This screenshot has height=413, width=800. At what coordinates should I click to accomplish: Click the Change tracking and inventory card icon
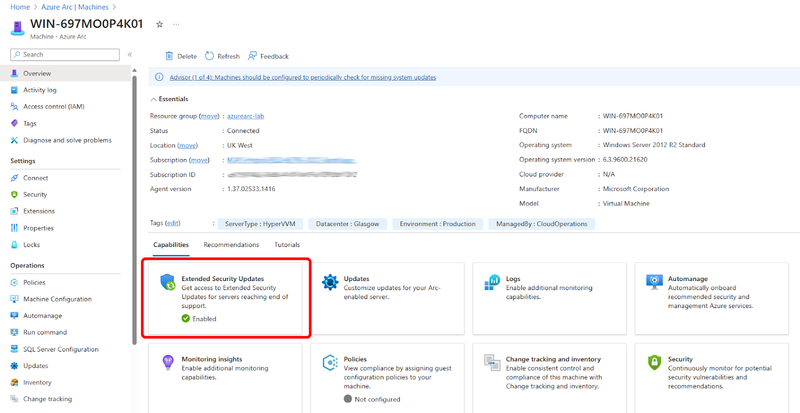coord(492,362)
